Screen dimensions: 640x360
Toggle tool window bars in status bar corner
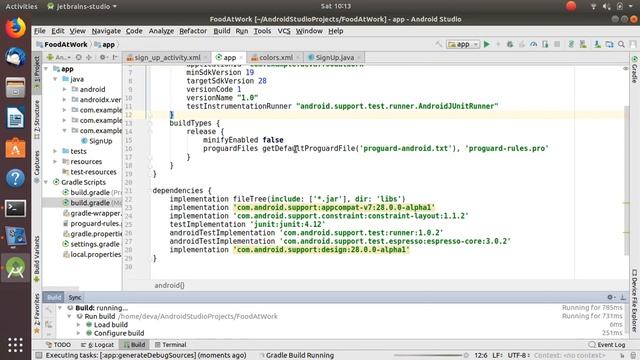[39, 356]
